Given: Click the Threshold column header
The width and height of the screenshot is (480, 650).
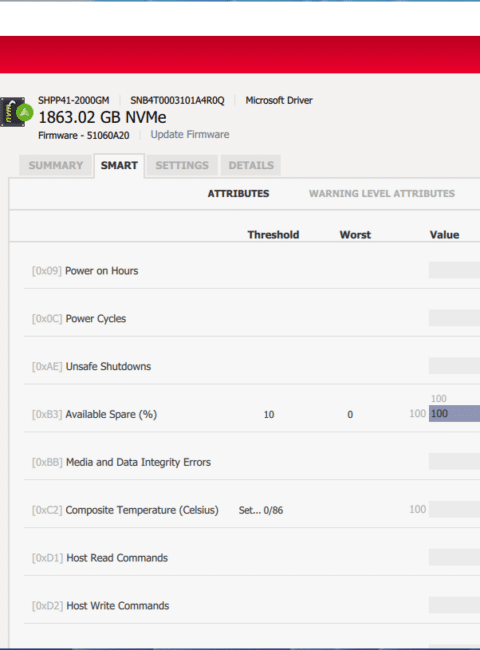Looking at the screenshot, I should tap(273, 235).
